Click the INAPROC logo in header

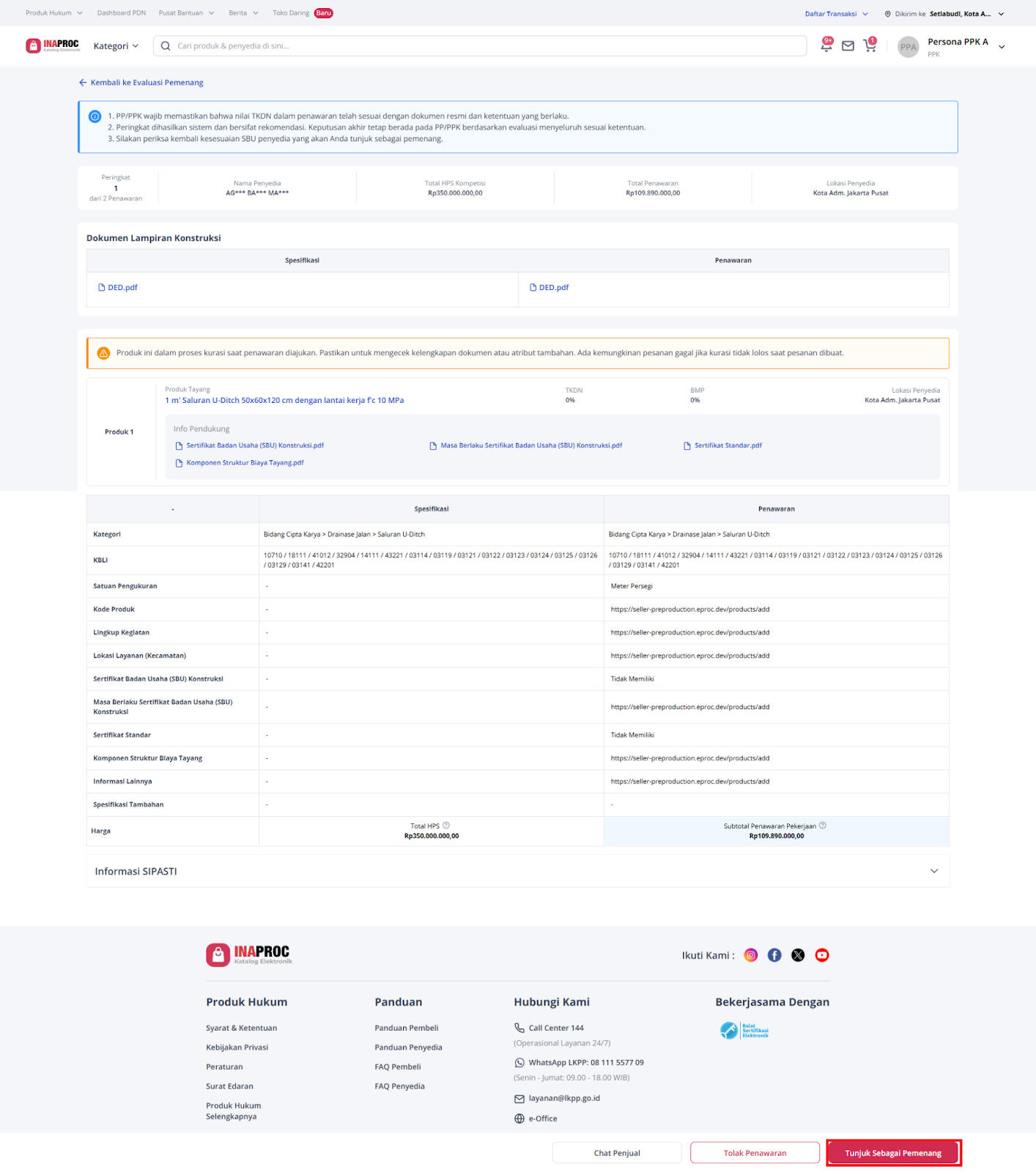coord(53,45)
